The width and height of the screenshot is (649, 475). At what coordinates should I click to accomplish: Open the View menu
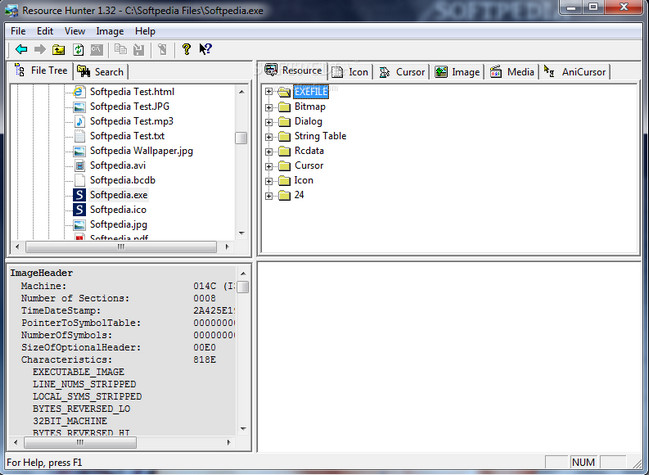pyautogui.click(x=75, y=31)
